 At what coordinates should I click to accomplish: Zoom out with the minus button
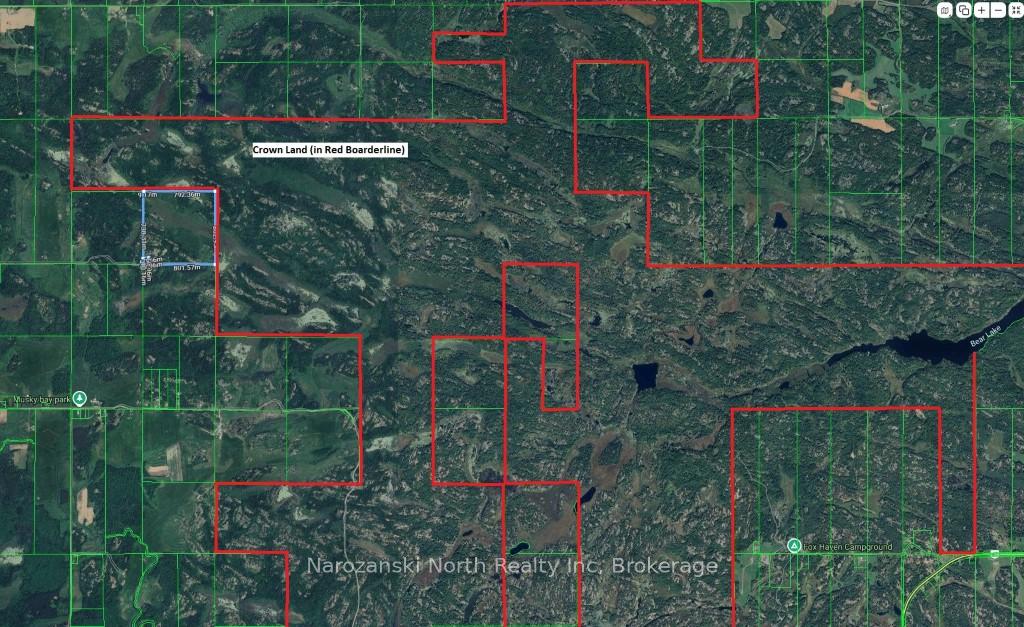[998, 10]
